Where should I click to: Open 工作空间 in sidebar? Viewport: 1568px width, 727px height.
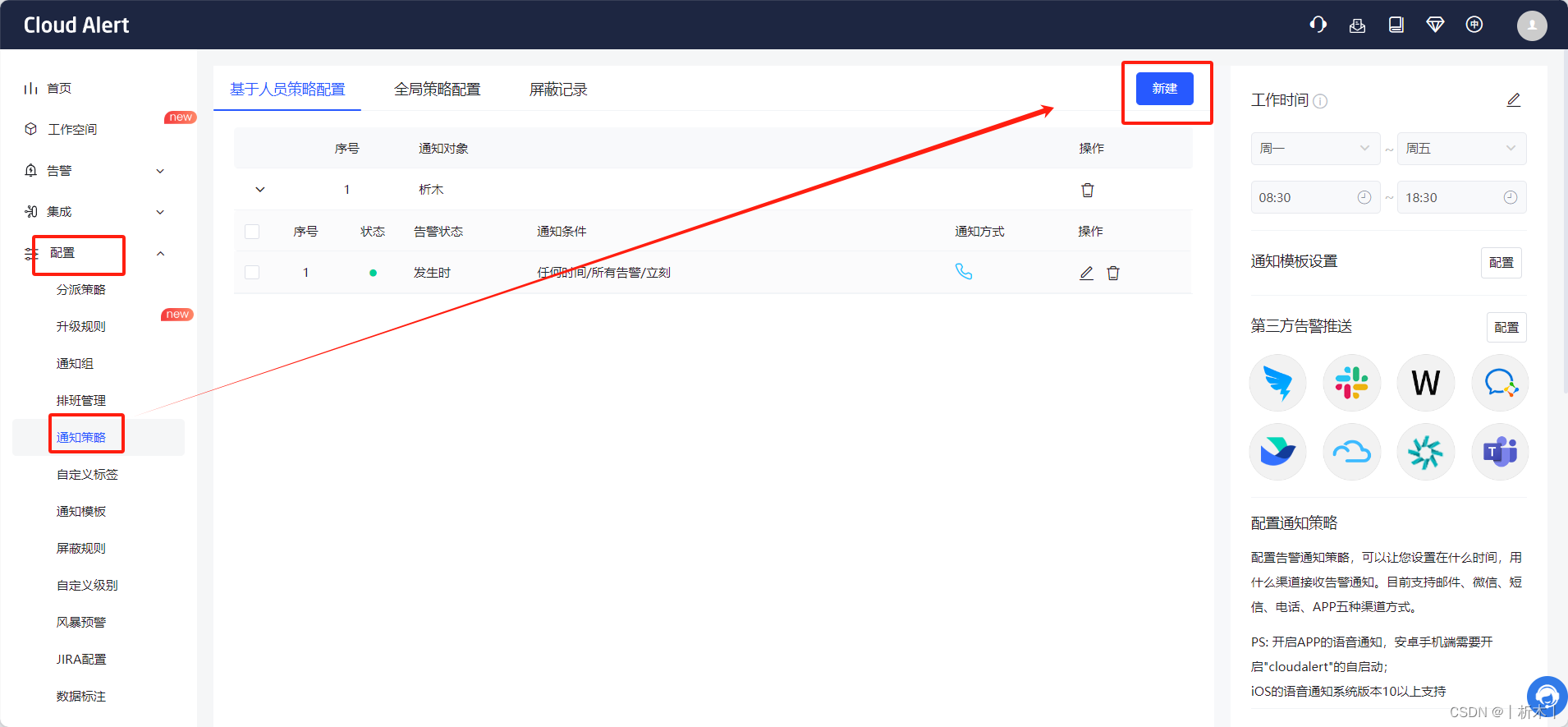[x=72, y=129]
